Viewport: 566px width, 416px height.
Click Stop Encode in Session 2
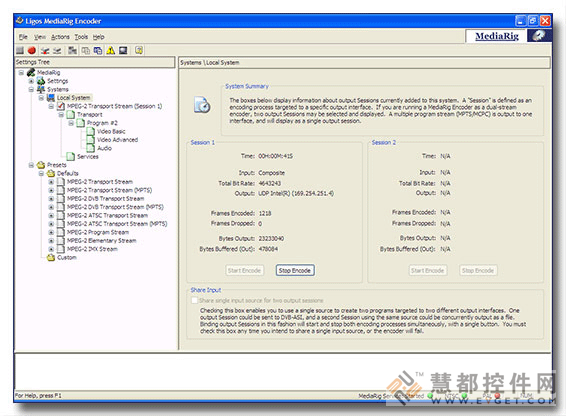[x=478, y=270]
